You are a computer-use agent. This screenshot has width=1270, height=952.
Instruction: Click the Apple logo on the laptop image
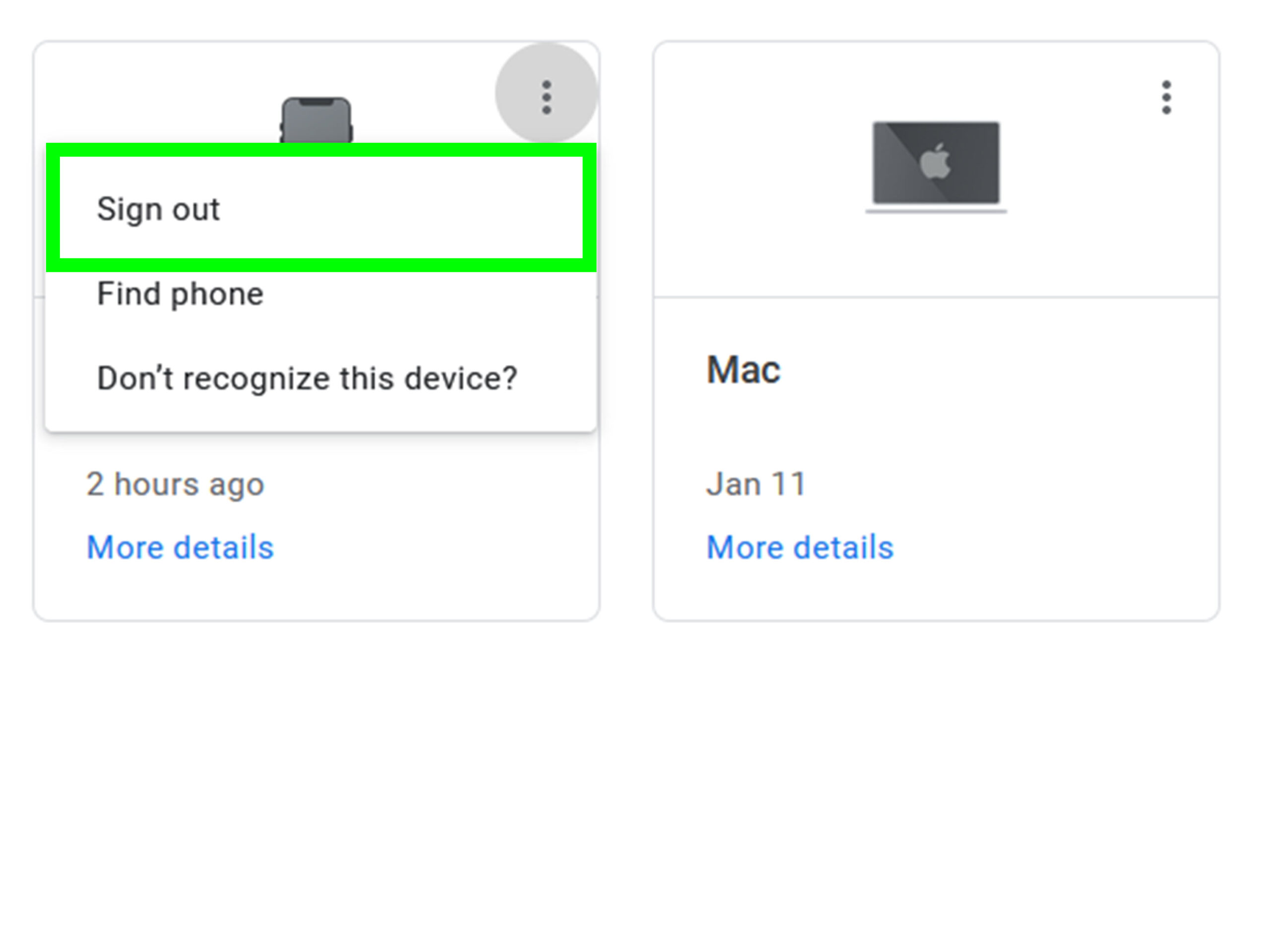click(x=936, y=162)
